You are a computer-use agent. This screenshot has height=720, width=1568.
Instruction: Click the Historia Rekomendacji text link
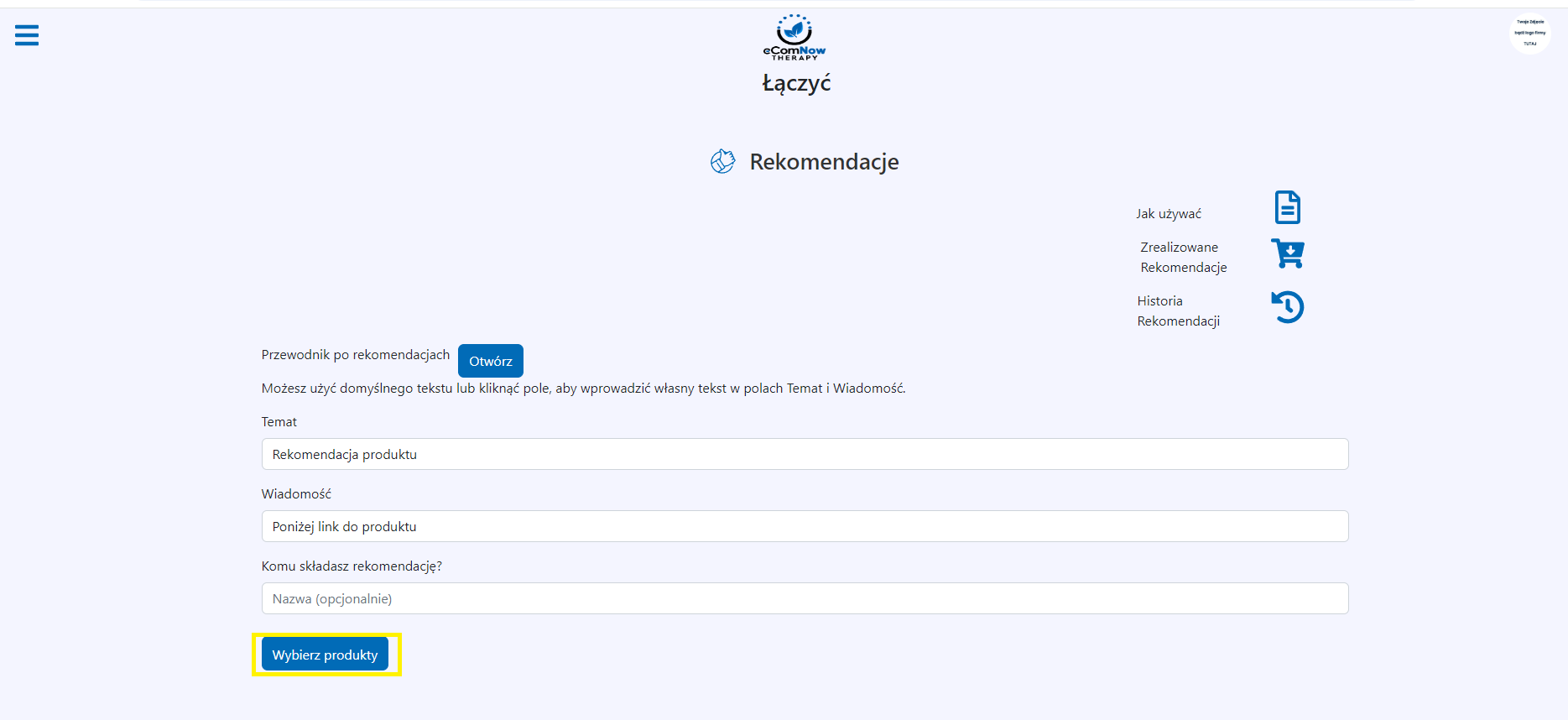click(x=1179, y=311)
